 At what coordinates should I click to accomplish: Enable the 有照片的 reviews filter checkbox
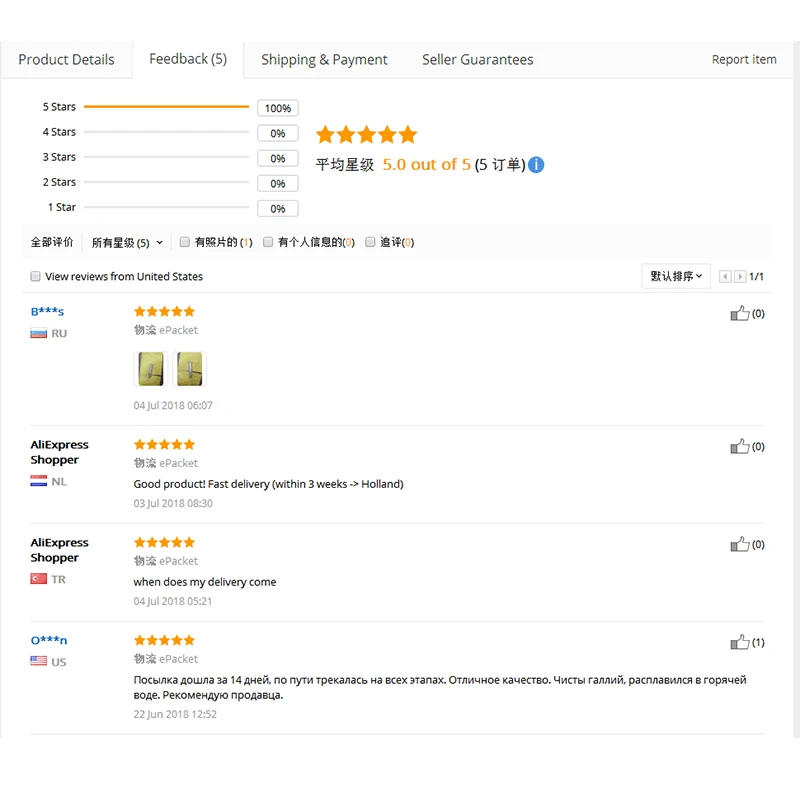pyautogui.click(x=185, y=242)
